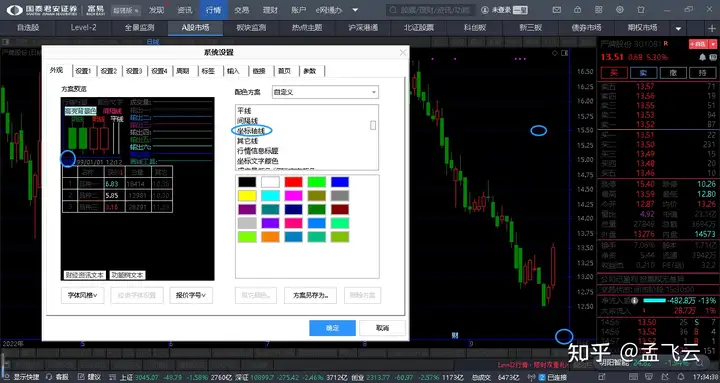Click the user avatar icon next to 未登录
This screenshot has width=720, height=383.
[485, 10]
